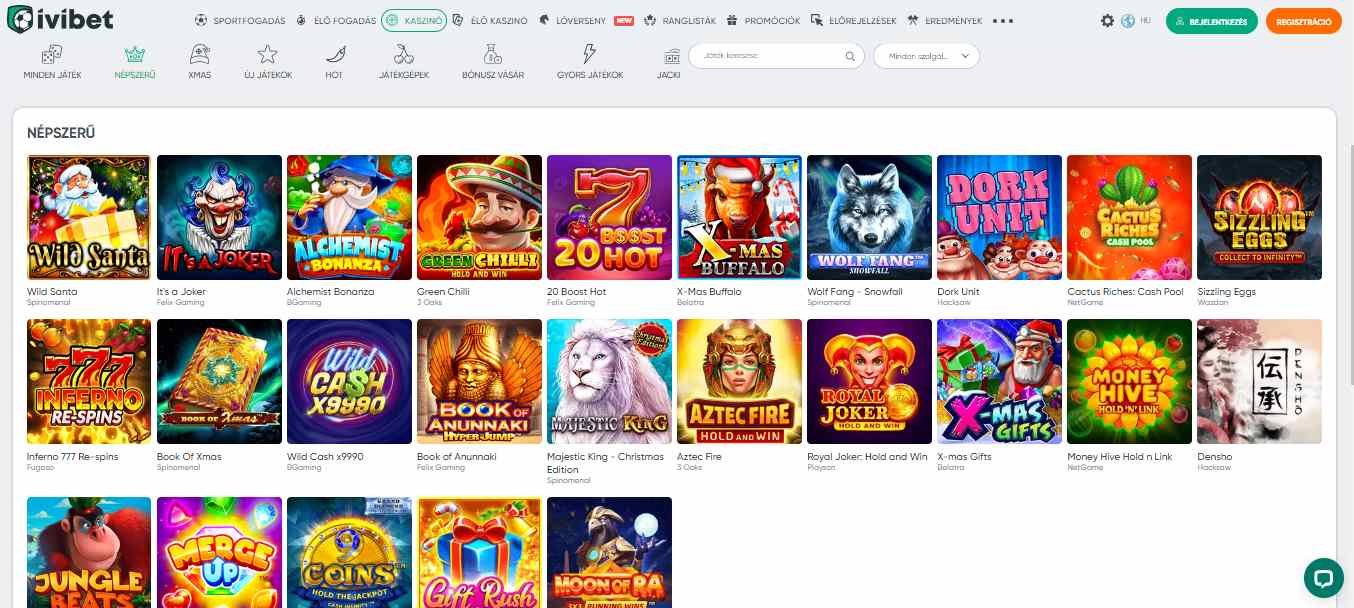Open the Eredmények menu
This screenshot has width=1354, height=608.
click(945, 20)
